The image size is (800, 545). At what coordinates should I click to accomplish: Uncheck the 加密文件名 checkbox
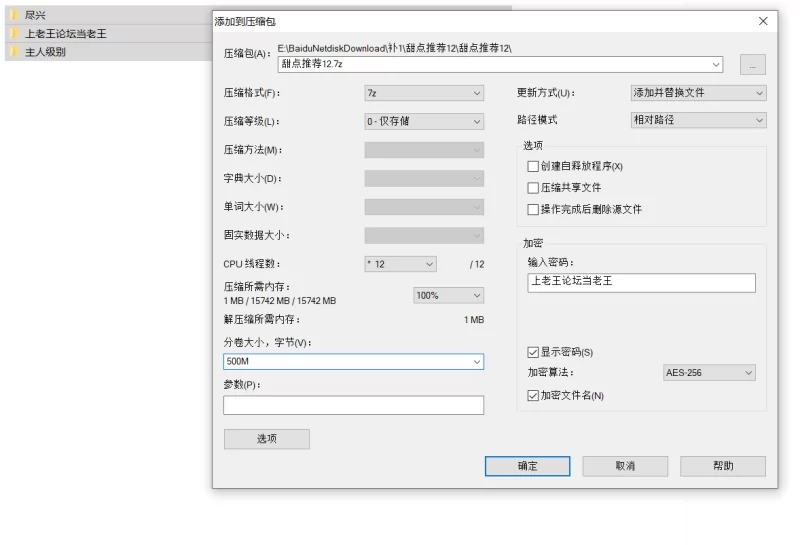pyautogui.click(x=533, y=395)
